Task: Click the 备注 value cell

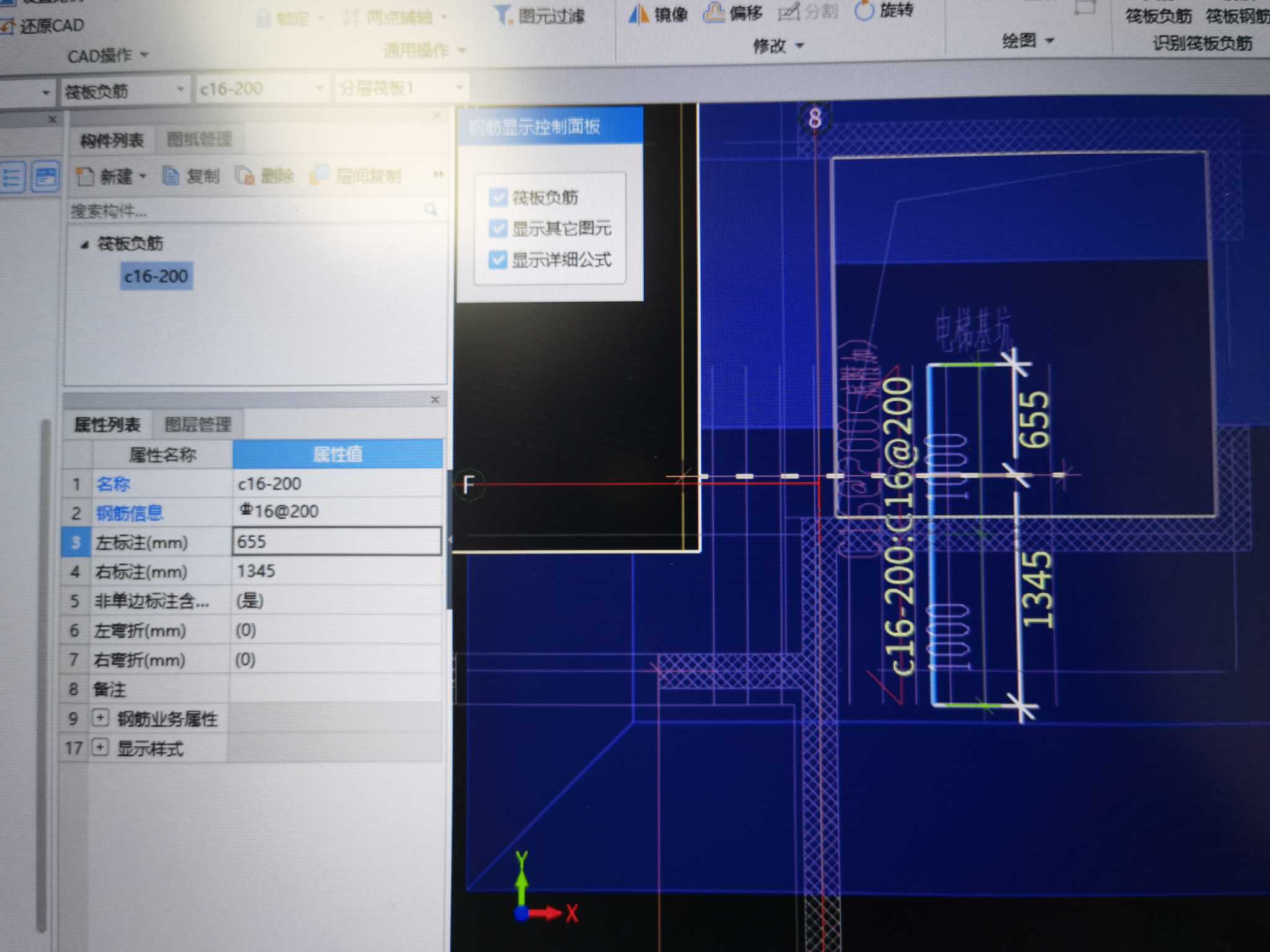Action: pos(335,689)
